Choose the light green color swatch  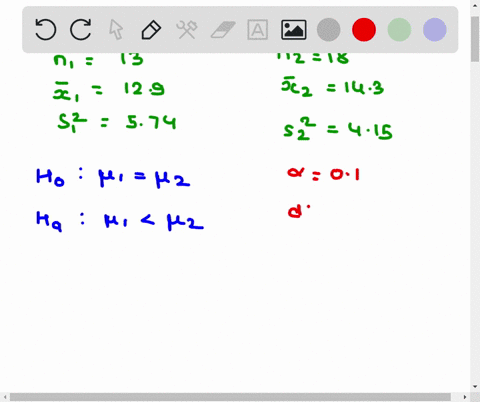399,30
